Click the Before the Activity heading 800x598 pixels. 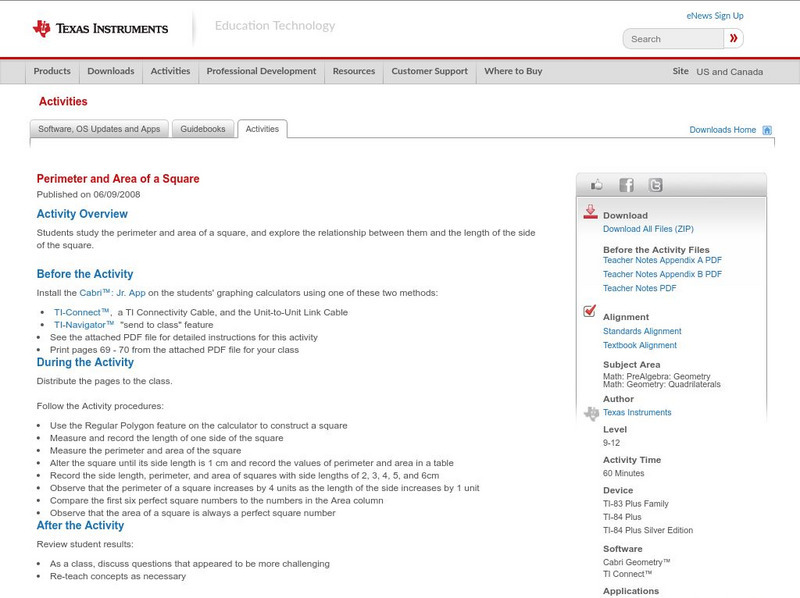point(85,274)
